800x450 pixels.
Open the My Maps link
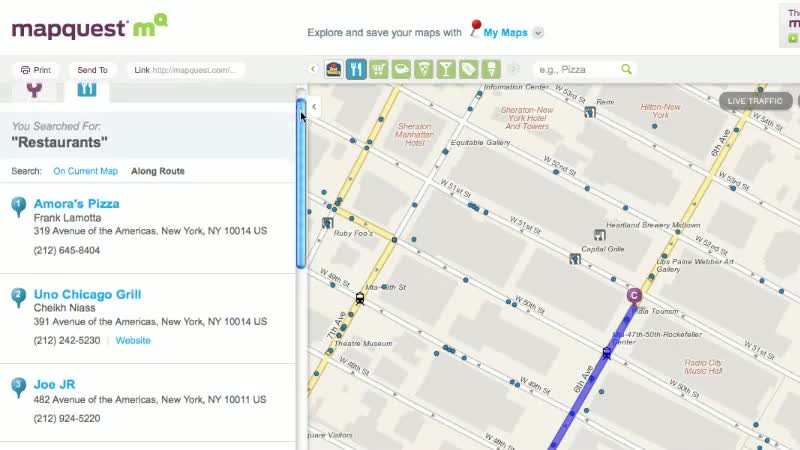point(505,33)
